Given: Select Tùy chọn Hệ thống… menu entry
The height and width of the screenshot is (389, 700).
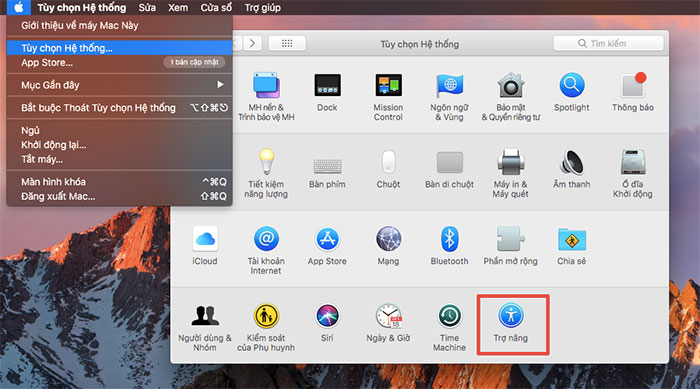Looking at the screenshot, I should (120, 48).
